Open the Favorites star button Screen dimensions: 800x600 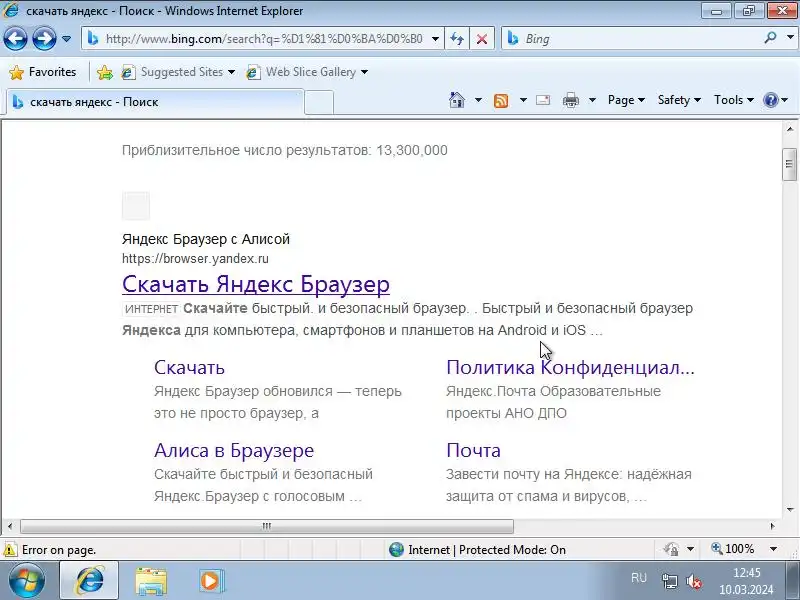pos(43,72)
